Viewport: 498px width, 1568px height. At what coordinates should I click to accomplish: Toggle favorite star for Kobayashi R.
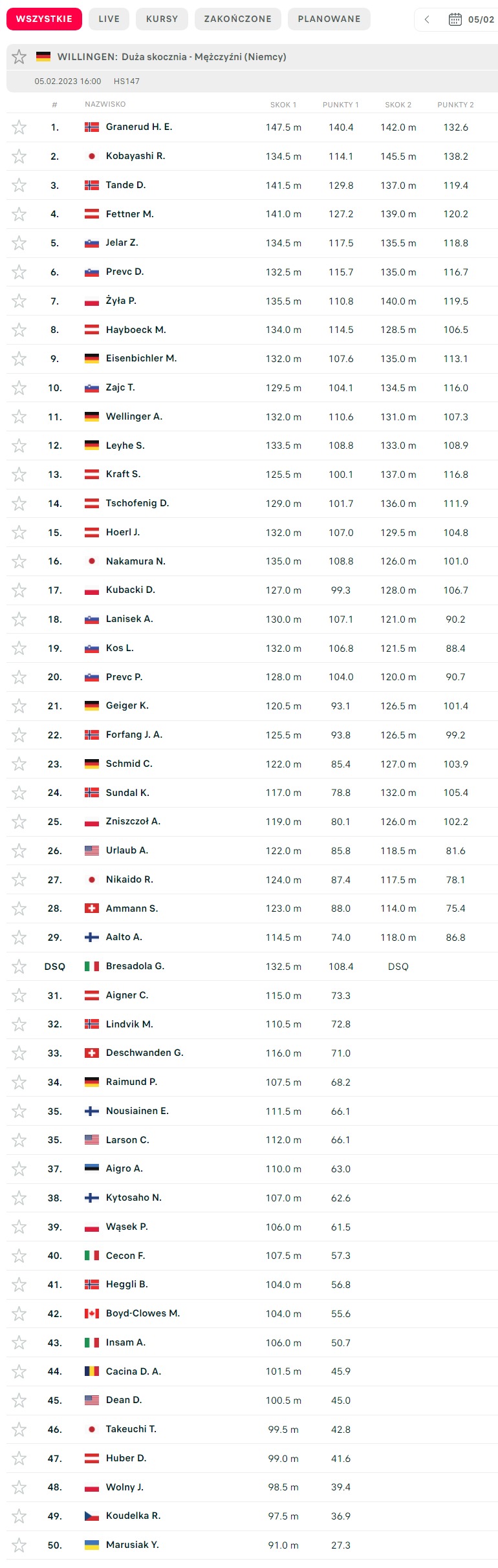point(19,156)
